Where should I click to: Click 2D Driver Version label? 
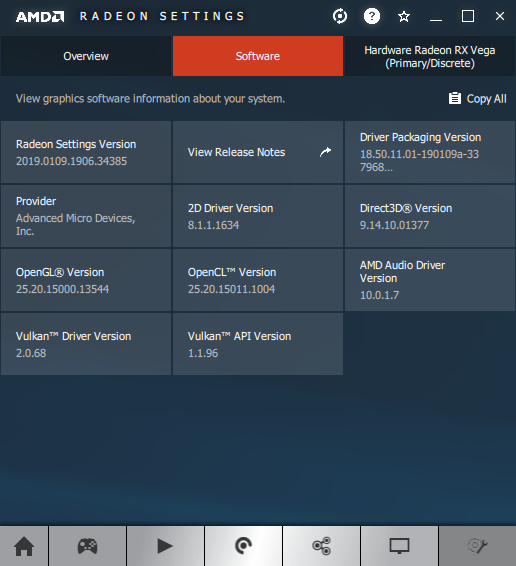click(x=230, y=208)
